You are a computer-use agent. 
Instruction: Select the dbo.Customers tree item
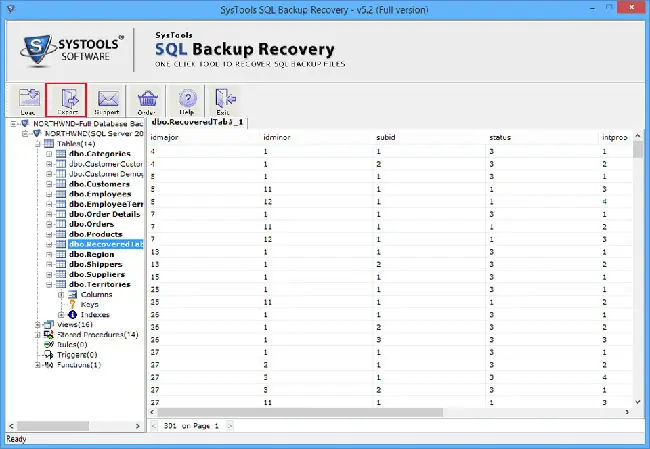pos(99,184)
